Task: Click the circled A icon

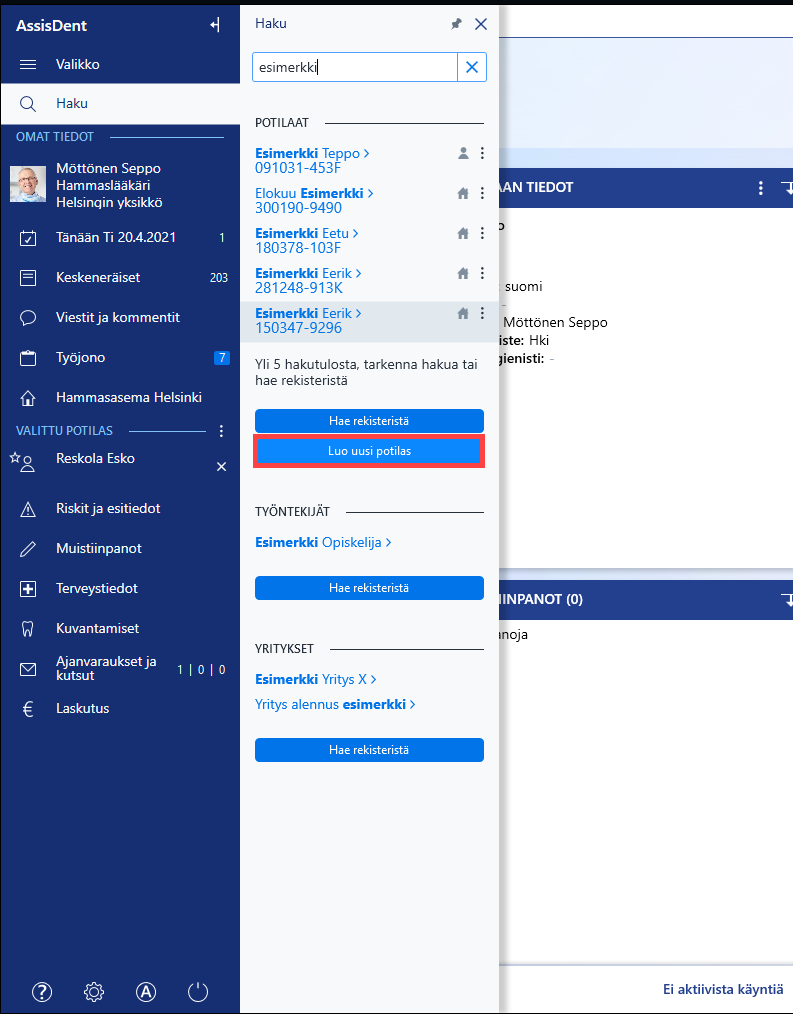Action: tap(146, 992)
